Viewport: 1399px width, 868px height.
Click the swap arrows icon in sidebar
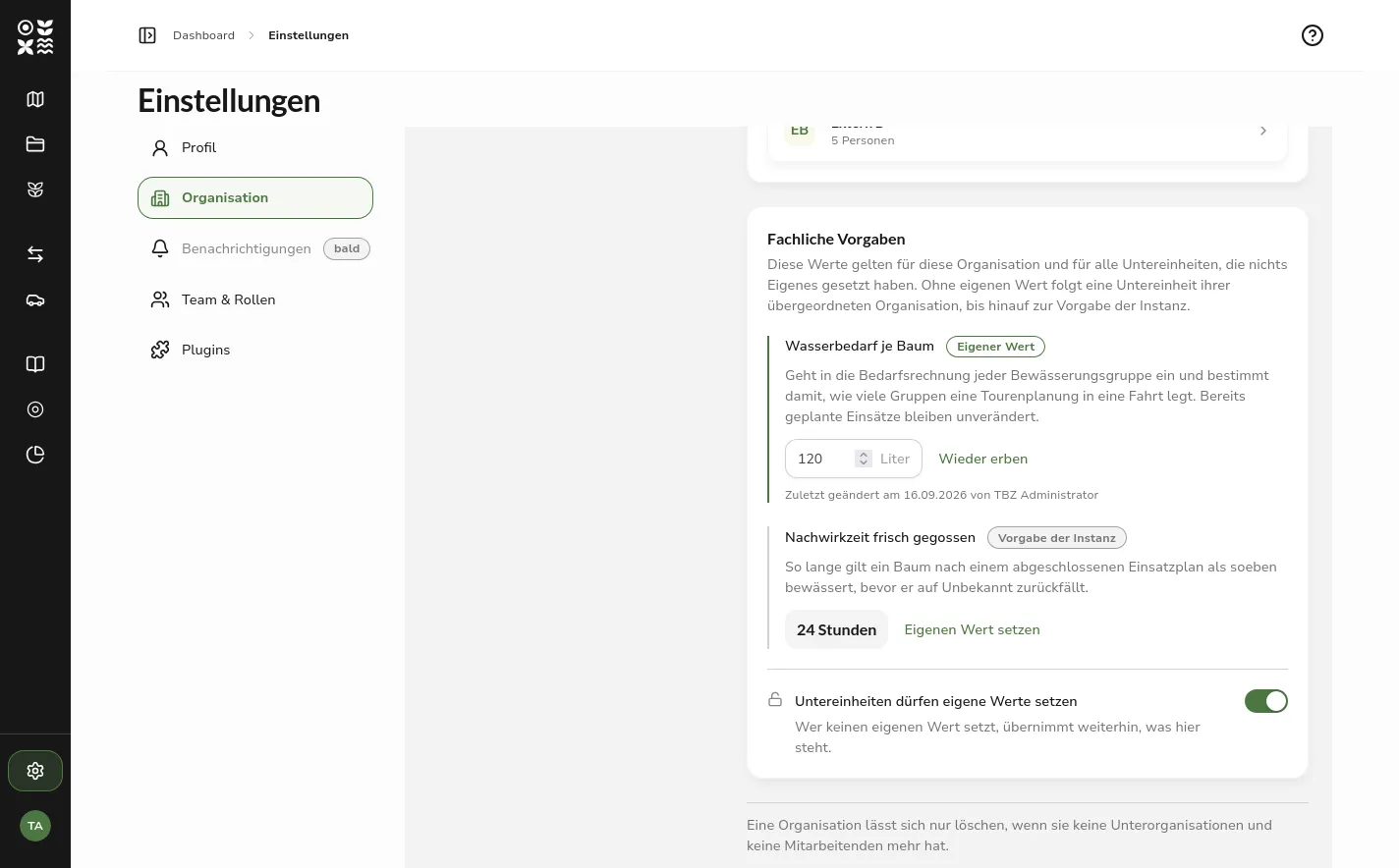[35, 254]
